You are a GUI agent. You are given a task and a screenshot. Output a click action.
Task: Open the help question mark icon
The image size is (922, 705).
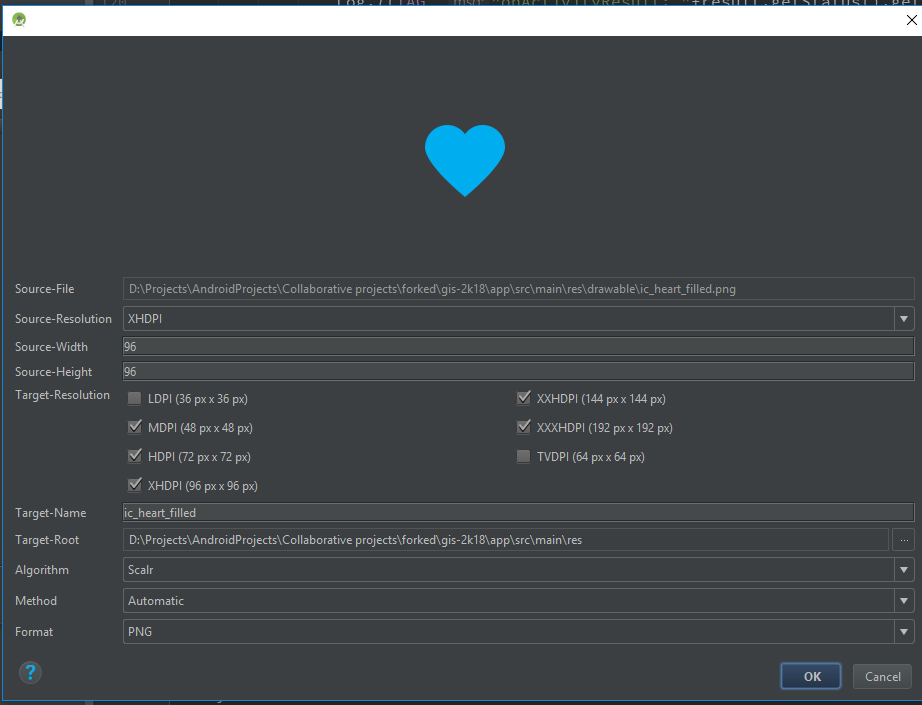[30, 672]
